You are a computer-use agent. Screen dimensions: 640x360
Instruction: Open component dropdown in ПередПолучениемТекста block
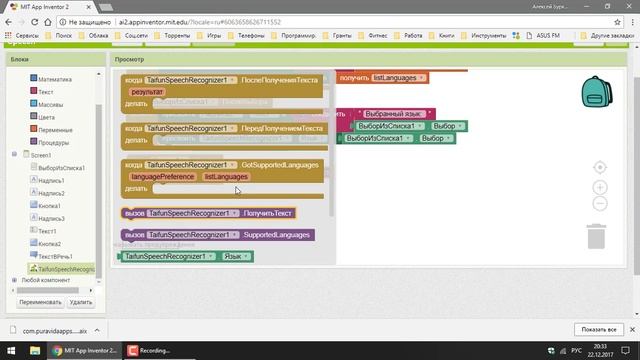(232, 128)
